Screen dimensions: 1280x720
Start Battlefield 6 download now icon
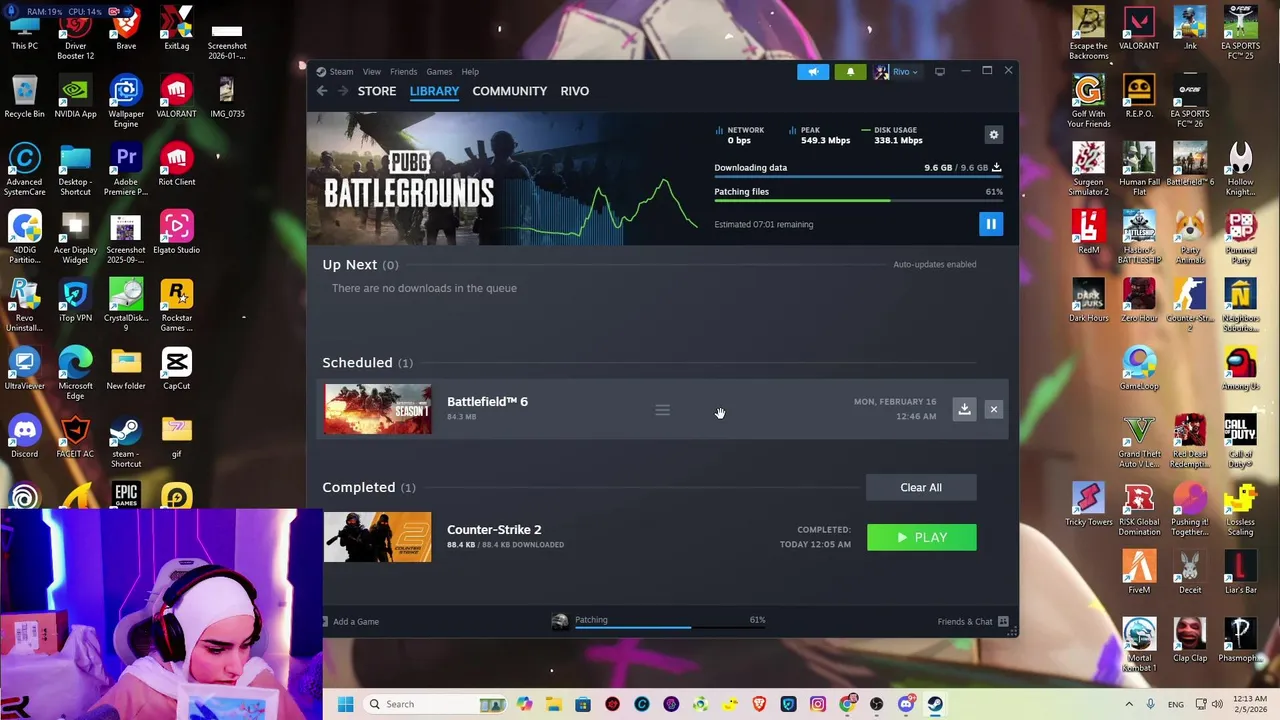pyautogui.click(x=964, y=409)
